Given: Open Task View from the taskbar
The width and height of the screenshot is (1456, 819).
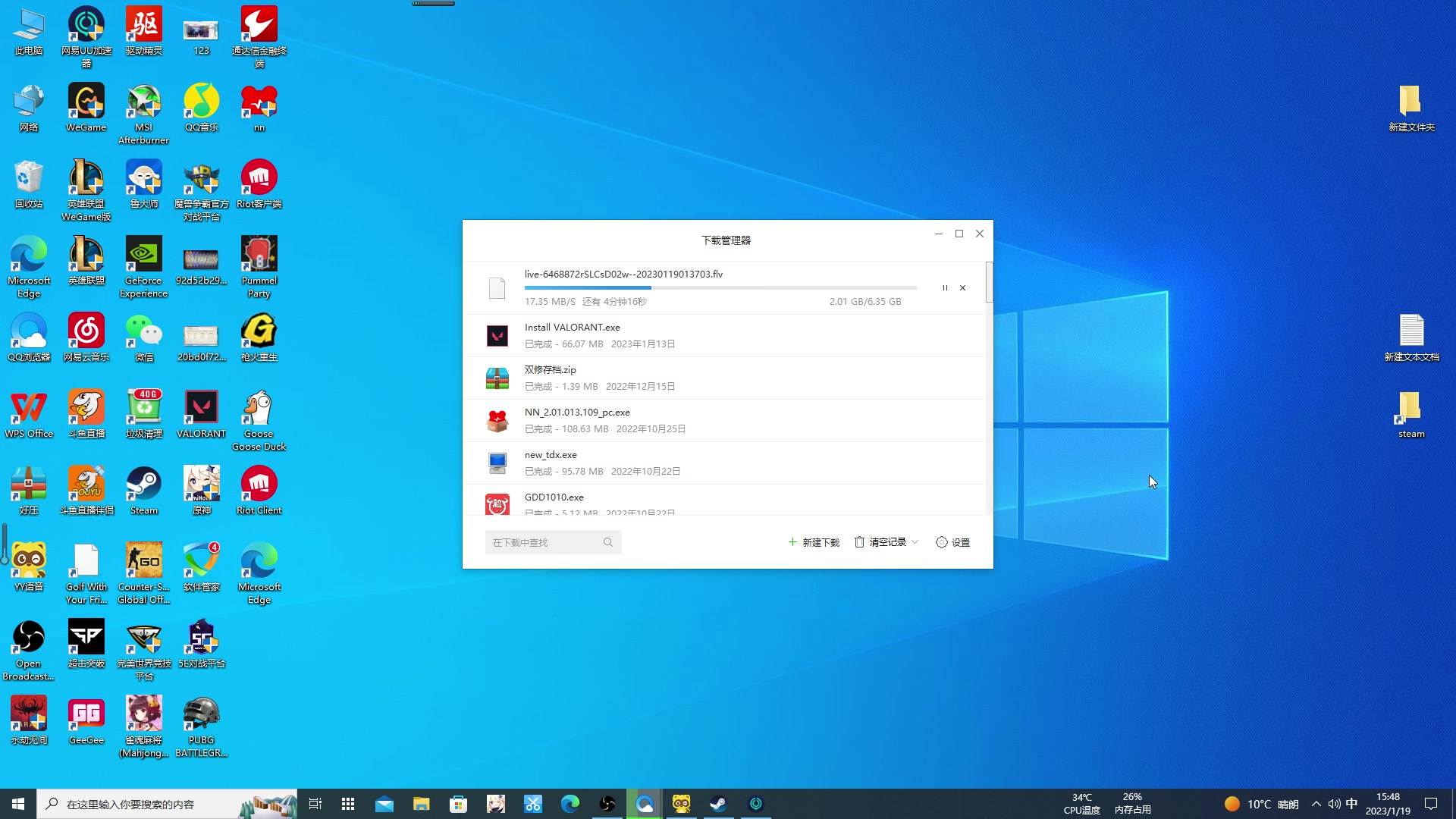Looking at the screenshot, I should [315, 804].
